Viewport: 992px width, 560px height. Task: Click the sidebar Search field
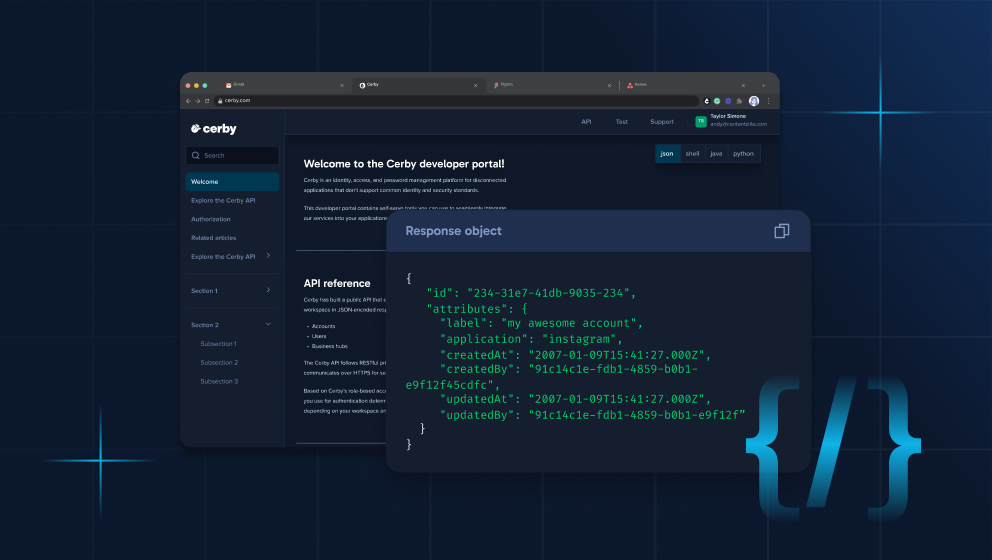[x=232, y=156]
